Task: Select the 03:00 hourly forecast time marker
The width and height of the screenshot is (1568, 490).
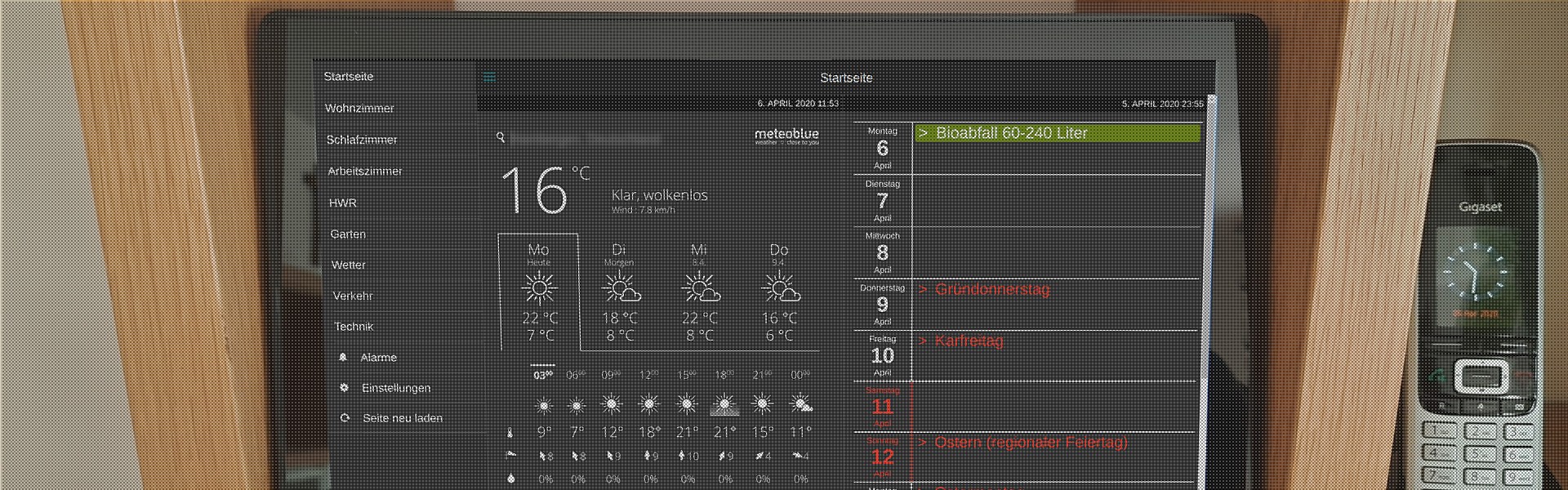Action: (x=543, y=375)
